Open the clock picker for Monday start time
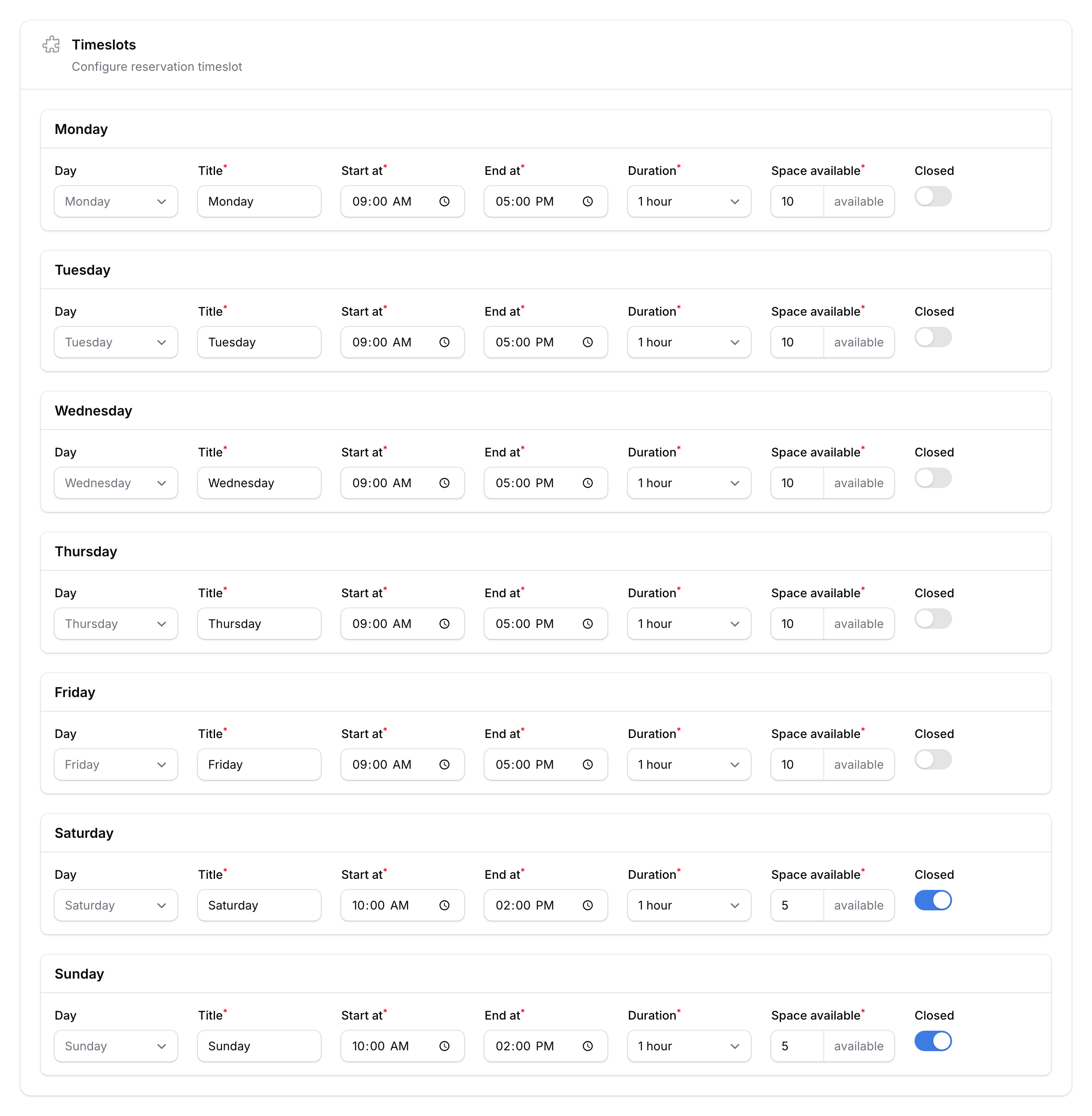This screenshot has width=1092, height=1116. [x=444, y=201]
